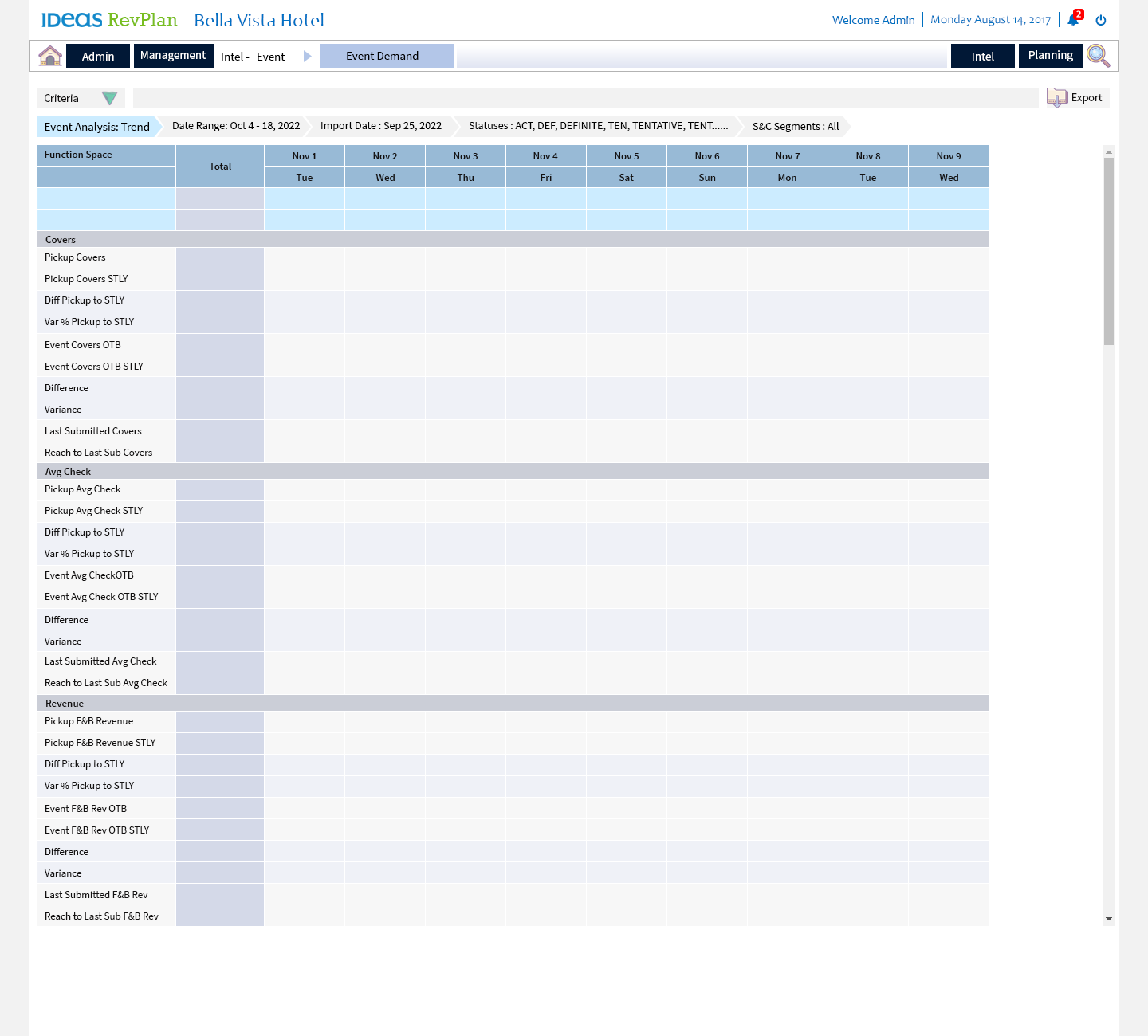Click the home icon in navigation bar
This screenshot has width=1148, height=1036.
50,56
